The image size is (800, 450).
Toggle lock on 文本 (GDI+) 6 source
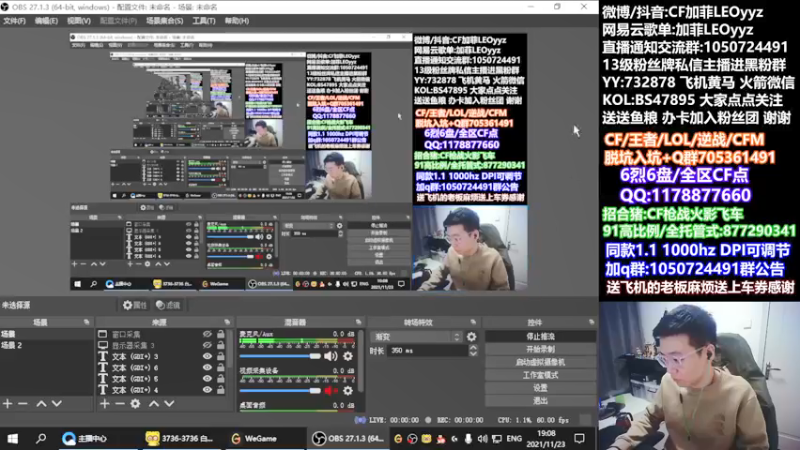click(220, 367)
